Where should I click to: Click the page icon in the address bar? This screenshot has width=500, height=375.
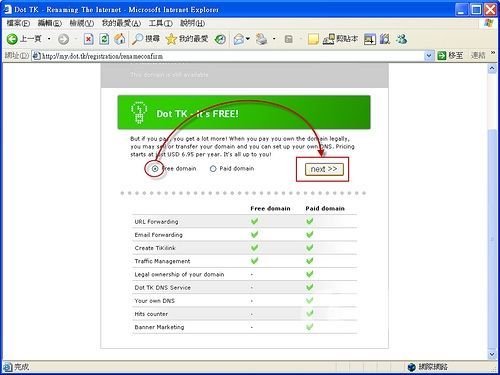coord(36,56)
